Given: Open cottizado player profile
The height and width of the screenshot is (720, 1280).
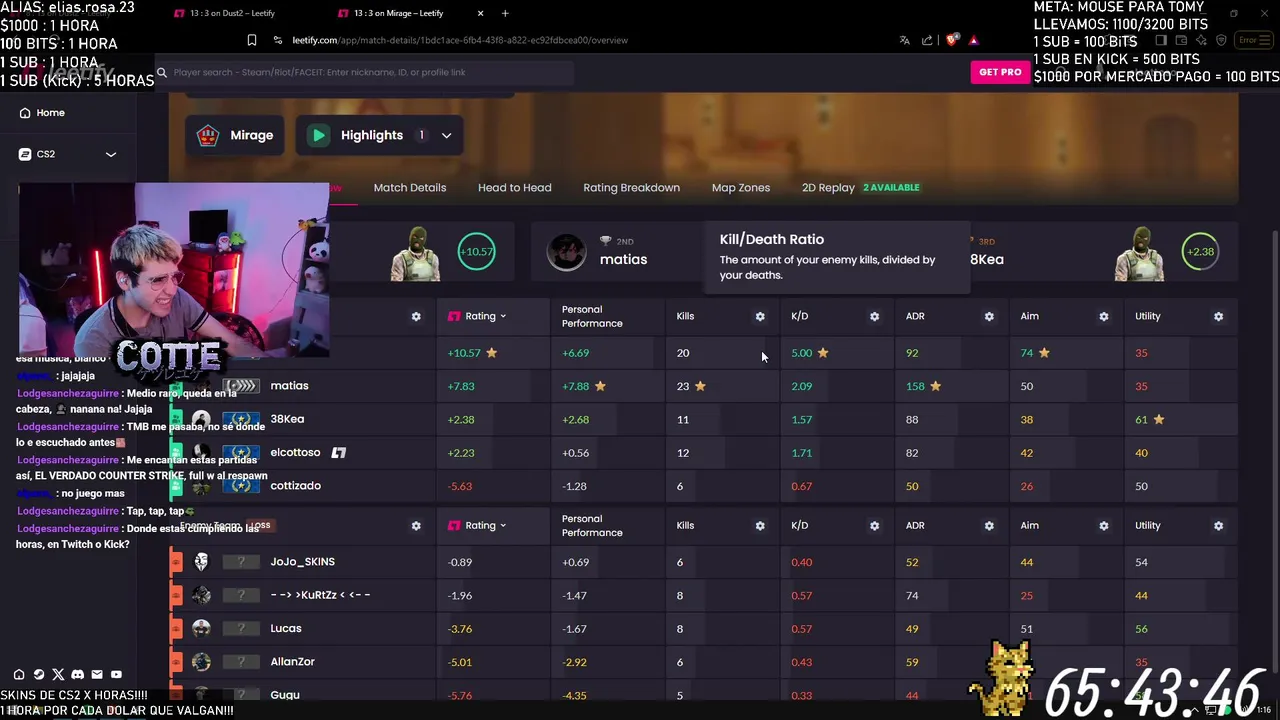Looking at the screenshot, I should tap(295, 486).
